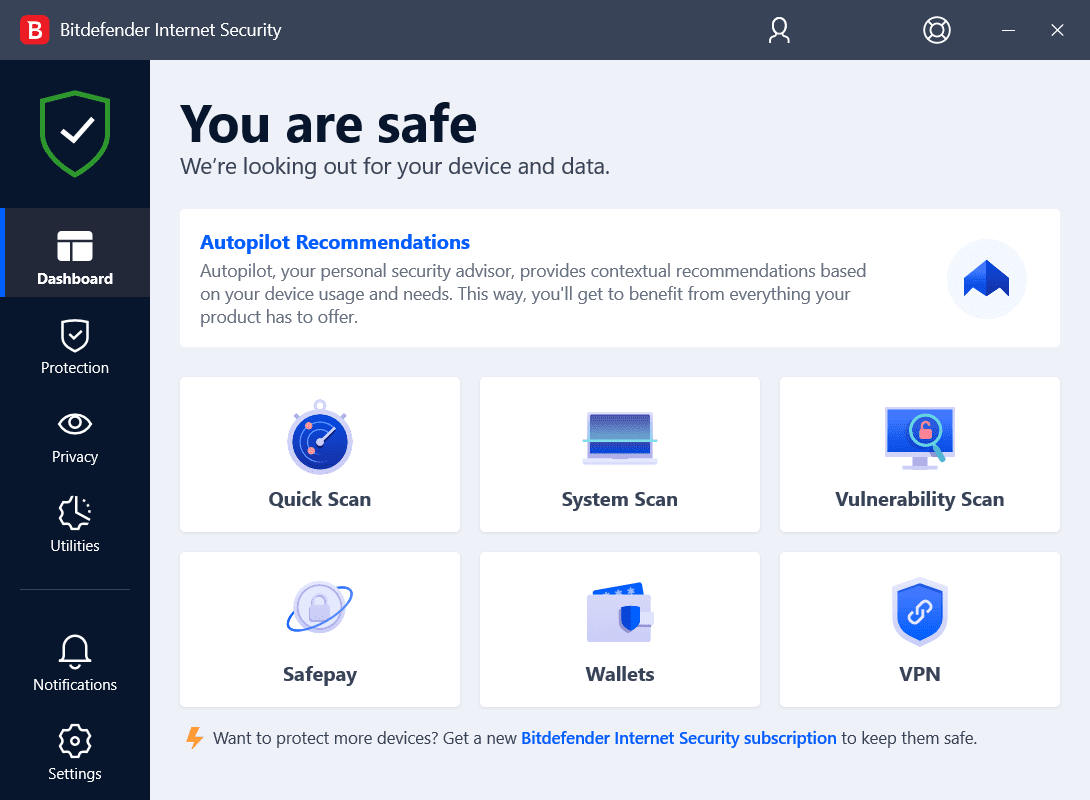The width and height of the screenshot is (1090, 800).
Task: Start Quick Scan via its label
Action: 320,499
